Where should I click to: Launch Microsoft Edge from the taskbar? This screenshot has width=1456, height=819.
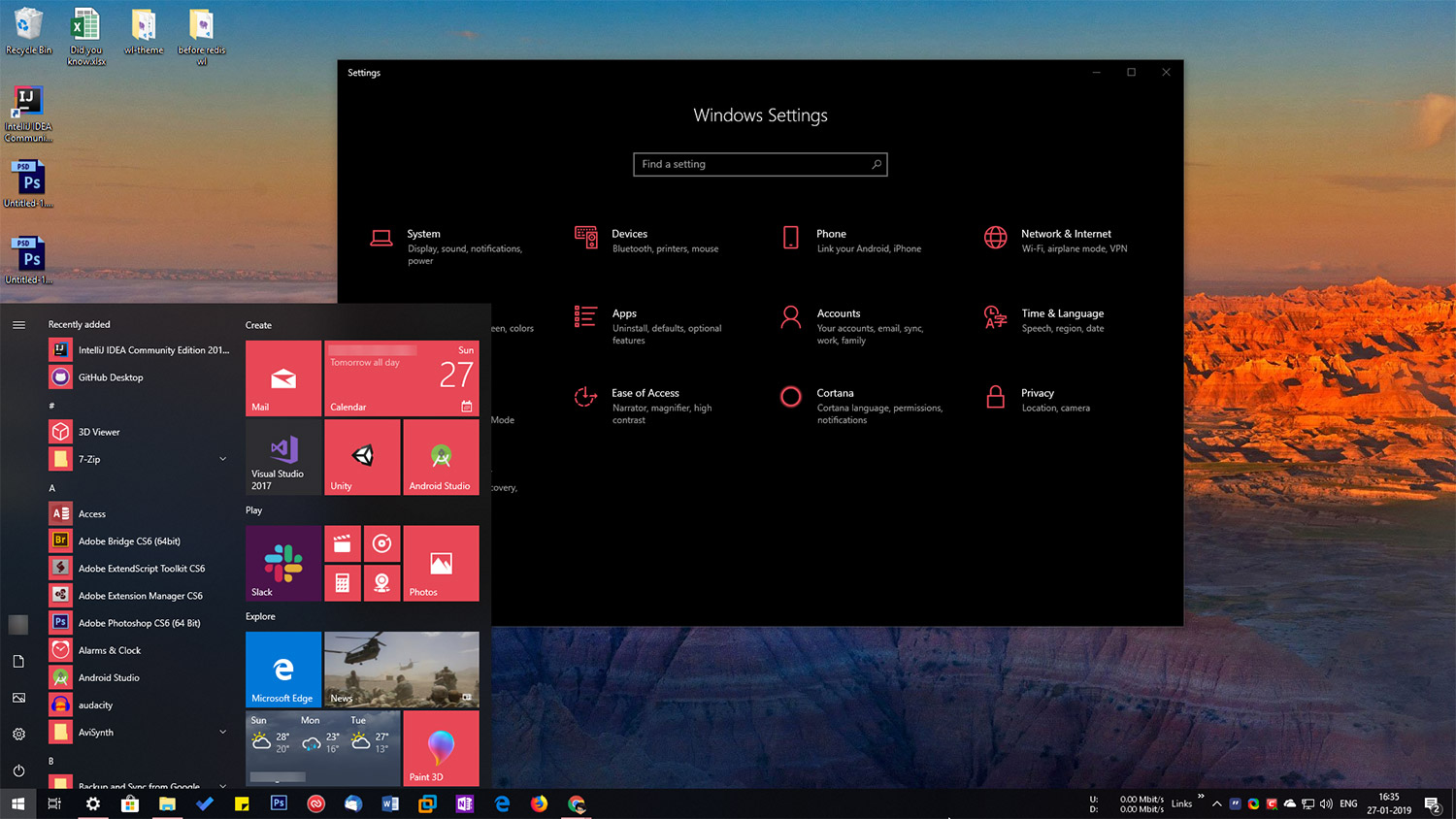pos(501,803)
